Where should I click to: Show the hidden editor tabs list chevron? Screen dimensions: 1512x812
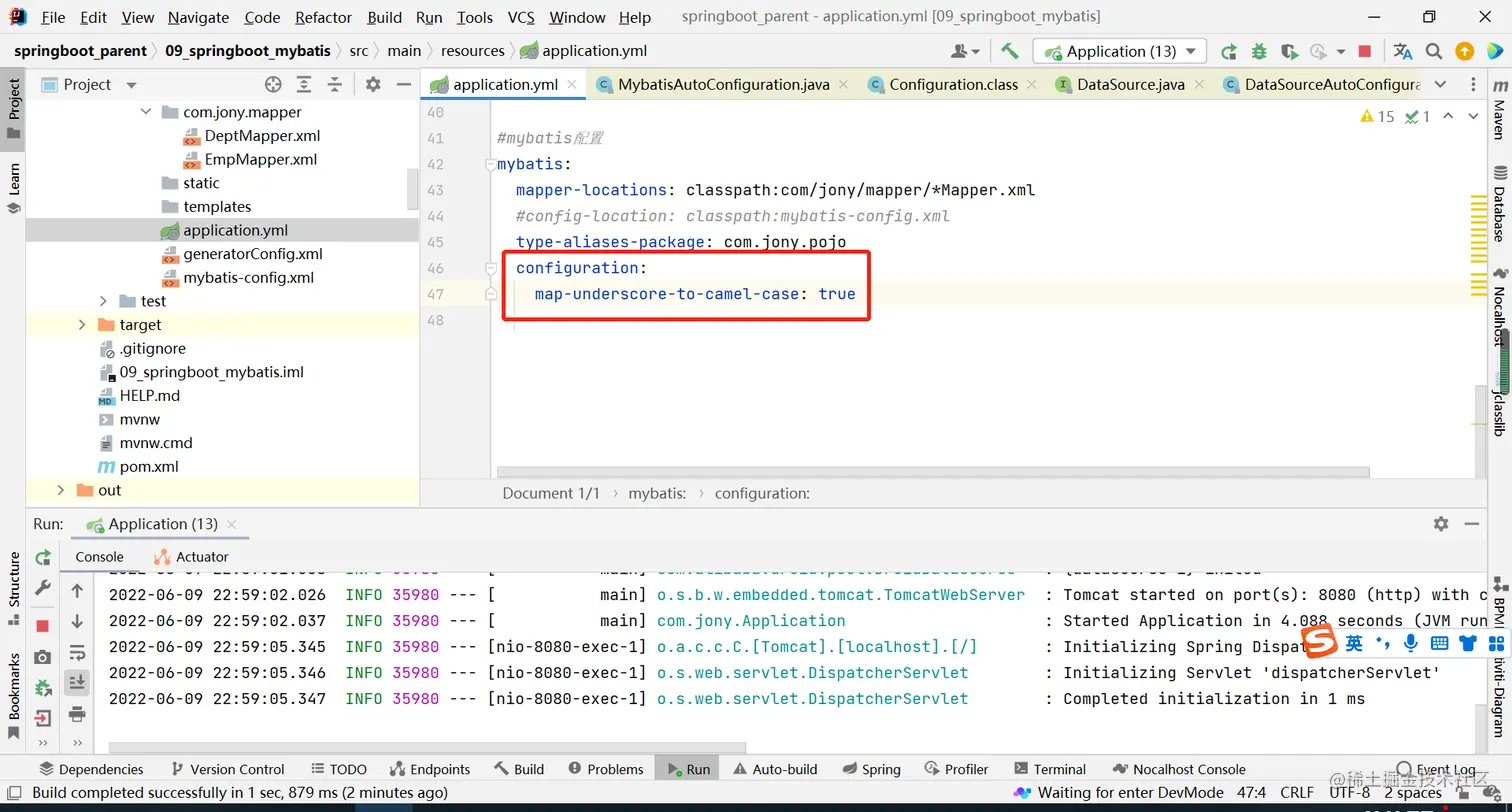pos(1440,85)
